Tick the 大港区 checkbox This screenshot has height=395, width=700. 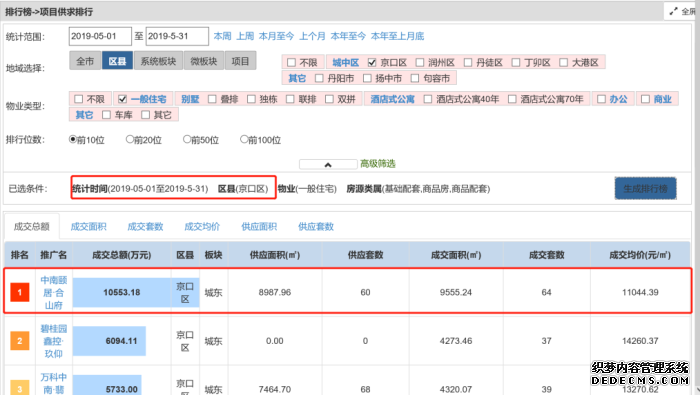click(x=563, y=62)
